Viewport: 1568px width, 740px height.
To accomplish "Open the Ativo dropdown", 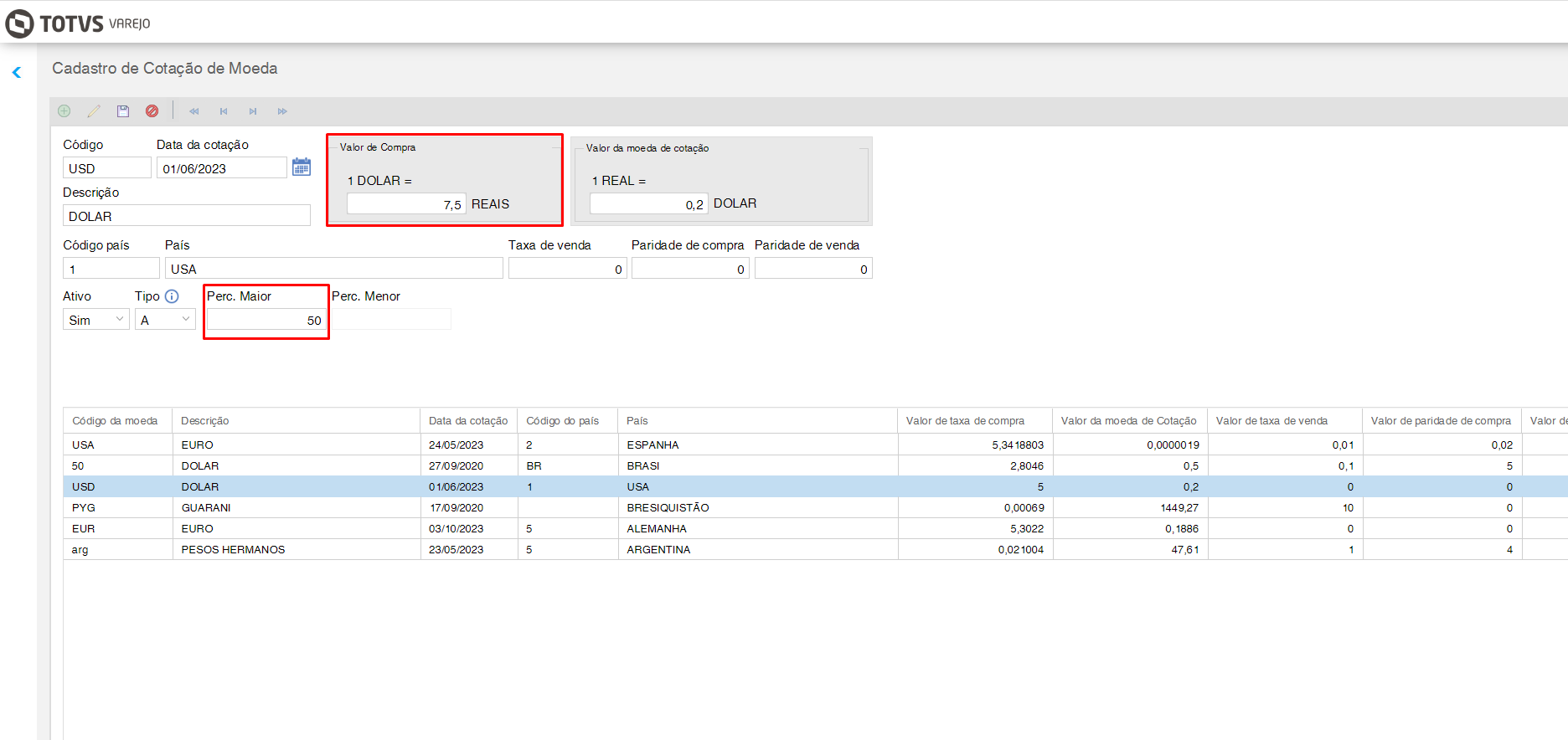I will [x=96, y=320].
